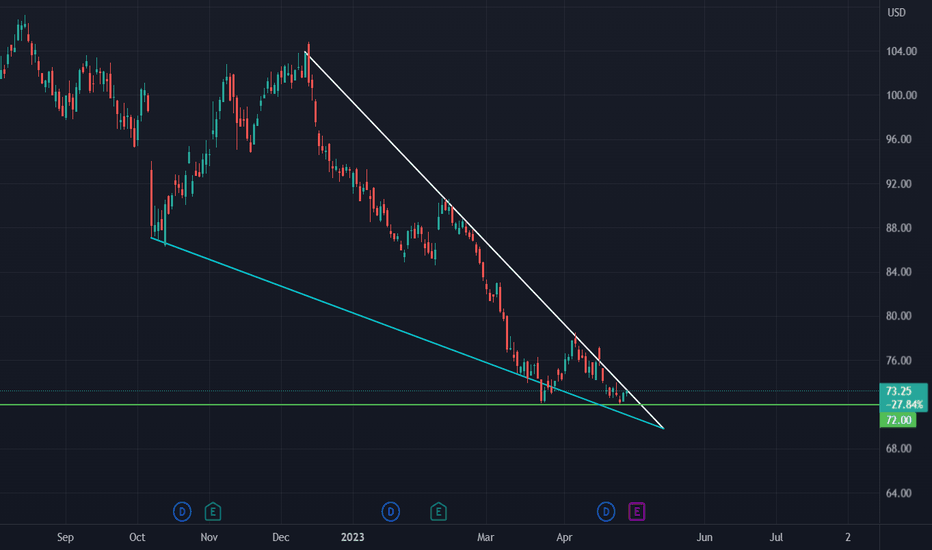Click the Nov label on time axis
Image resolution: width=932 pixels, height=550 pixels.
(x=209, y=538)
